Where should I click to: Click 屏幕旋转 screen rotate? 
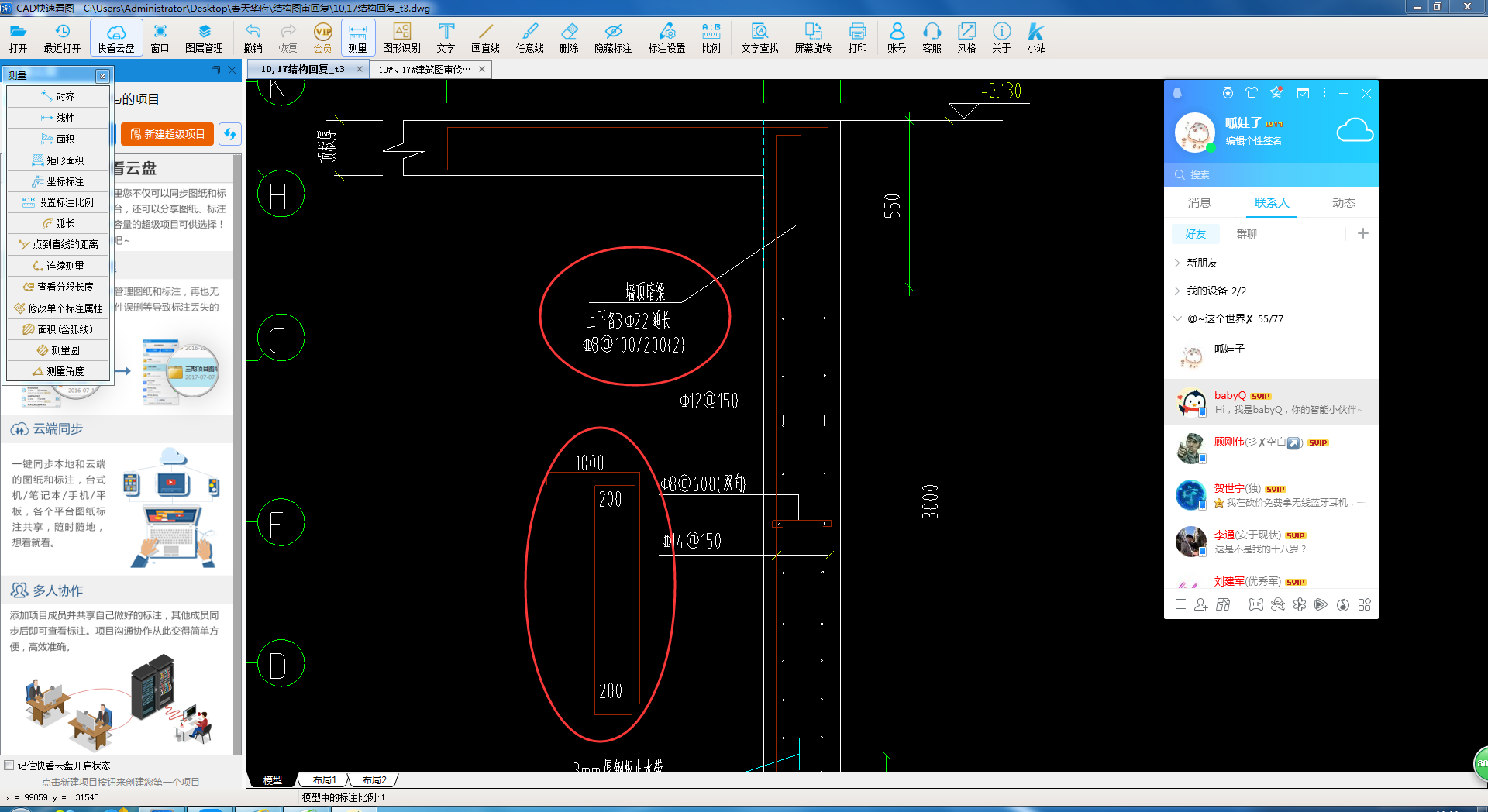(813, 38)
